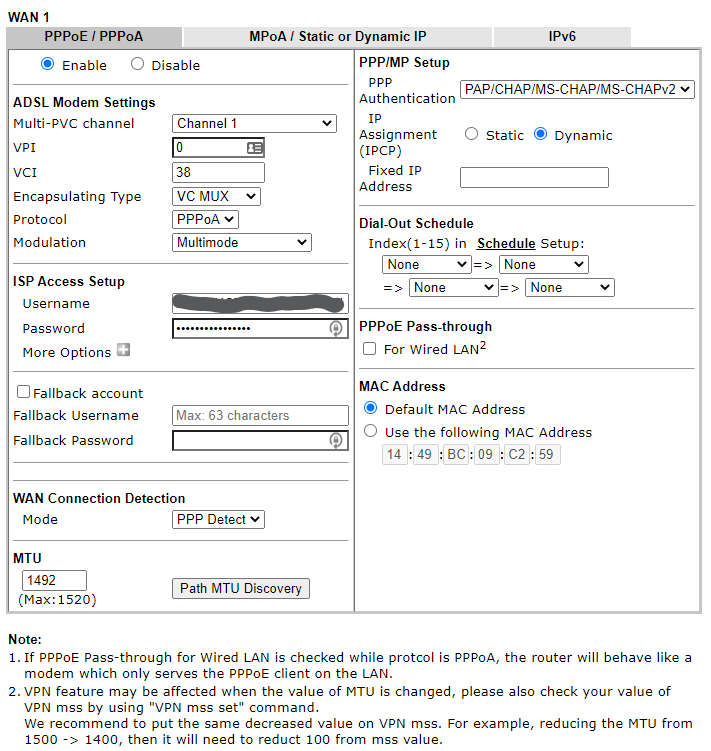
Task: Click the Fixed IP Address field
Action: pos(534,178)
